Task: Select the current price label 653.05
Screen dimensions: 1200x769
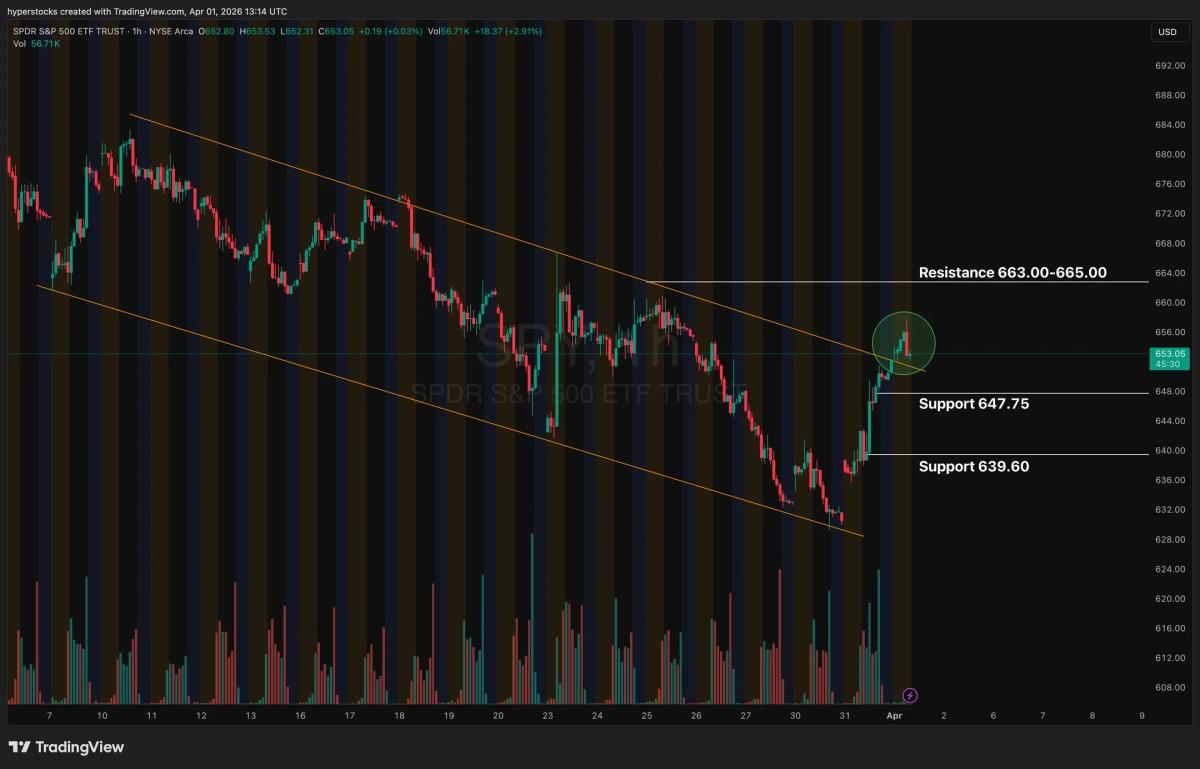Action: 1170,353
